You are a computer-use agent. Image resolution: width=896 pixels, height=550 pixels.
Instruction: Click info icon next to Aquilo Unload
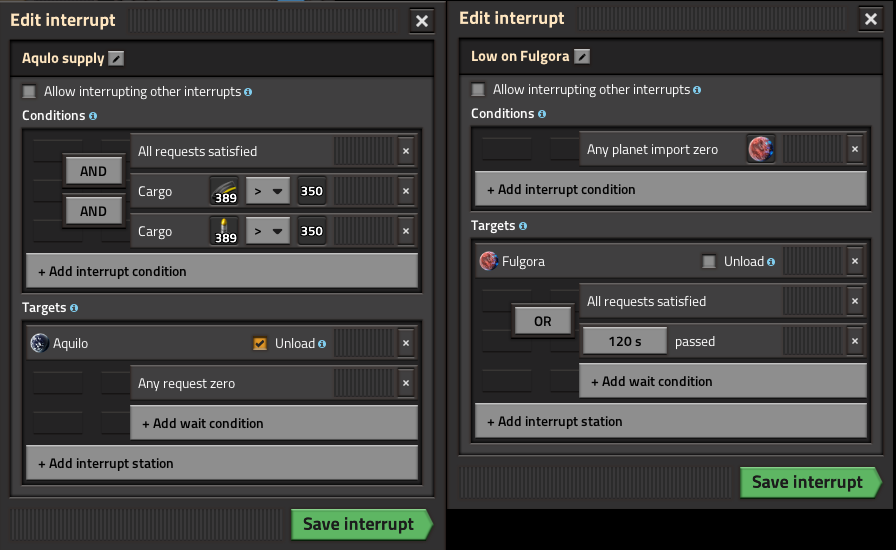pos(322,344)
